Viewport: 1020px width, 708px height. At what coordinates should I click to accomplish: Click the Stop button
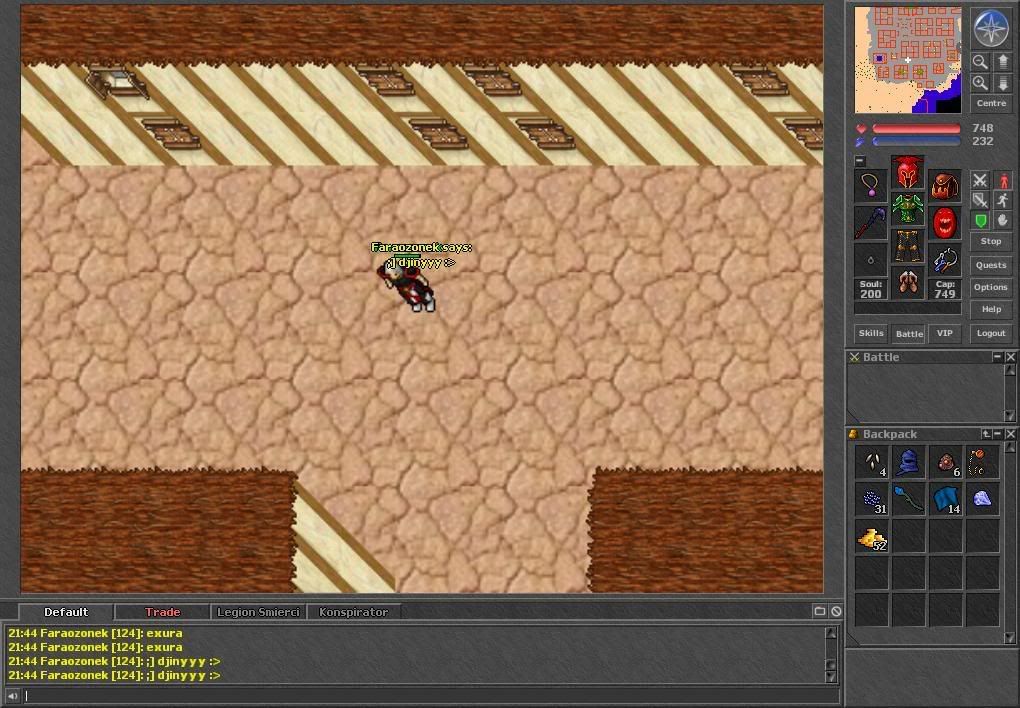(991, 241)
